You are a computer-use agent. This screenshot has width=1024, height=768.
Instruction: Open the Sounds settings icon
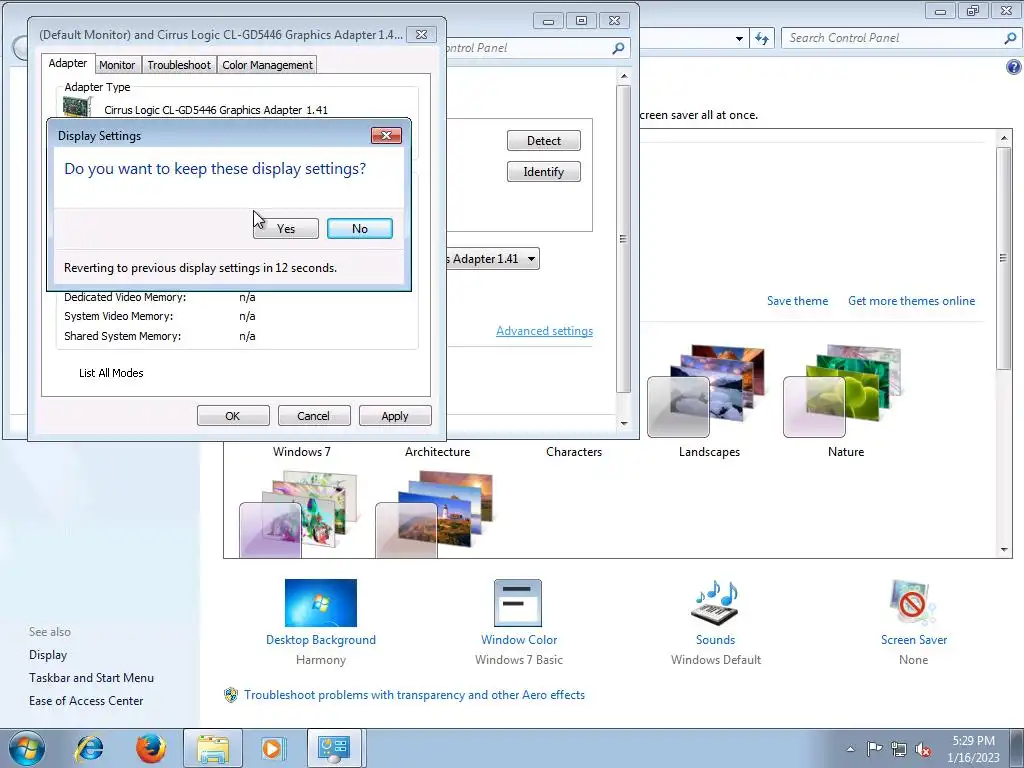click(x=715, y=603)
